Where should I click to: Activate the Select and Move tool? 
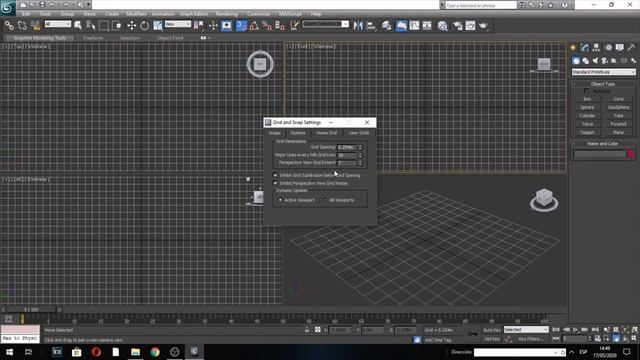[131, 26]
